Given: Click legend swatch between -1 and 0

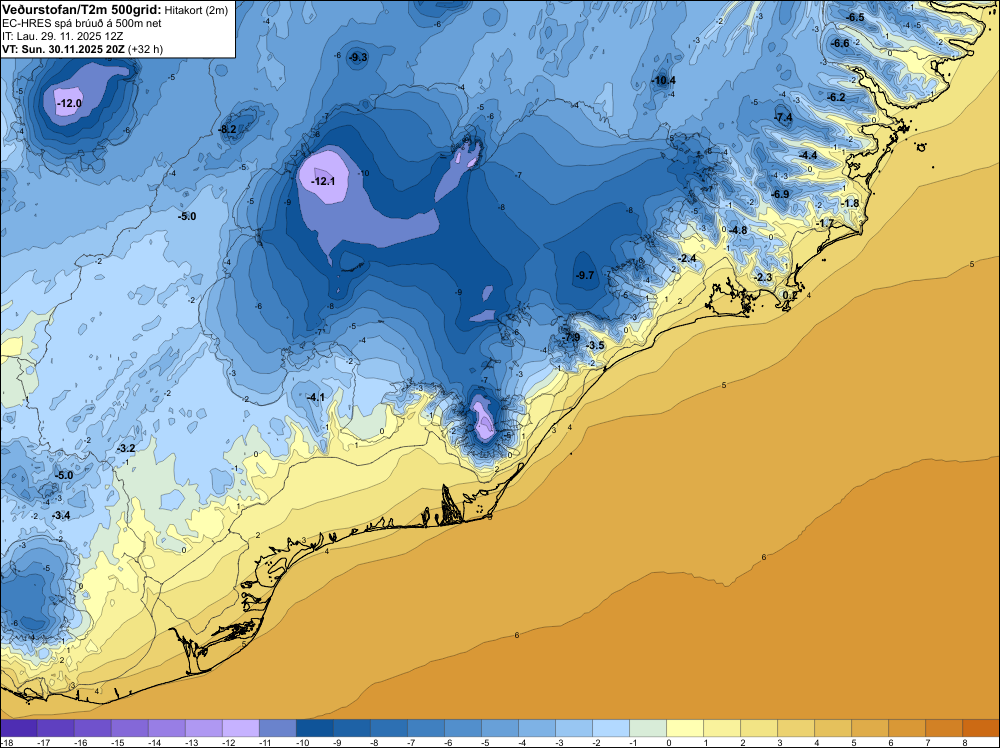Looking at the screenshot, I should 648,728.
